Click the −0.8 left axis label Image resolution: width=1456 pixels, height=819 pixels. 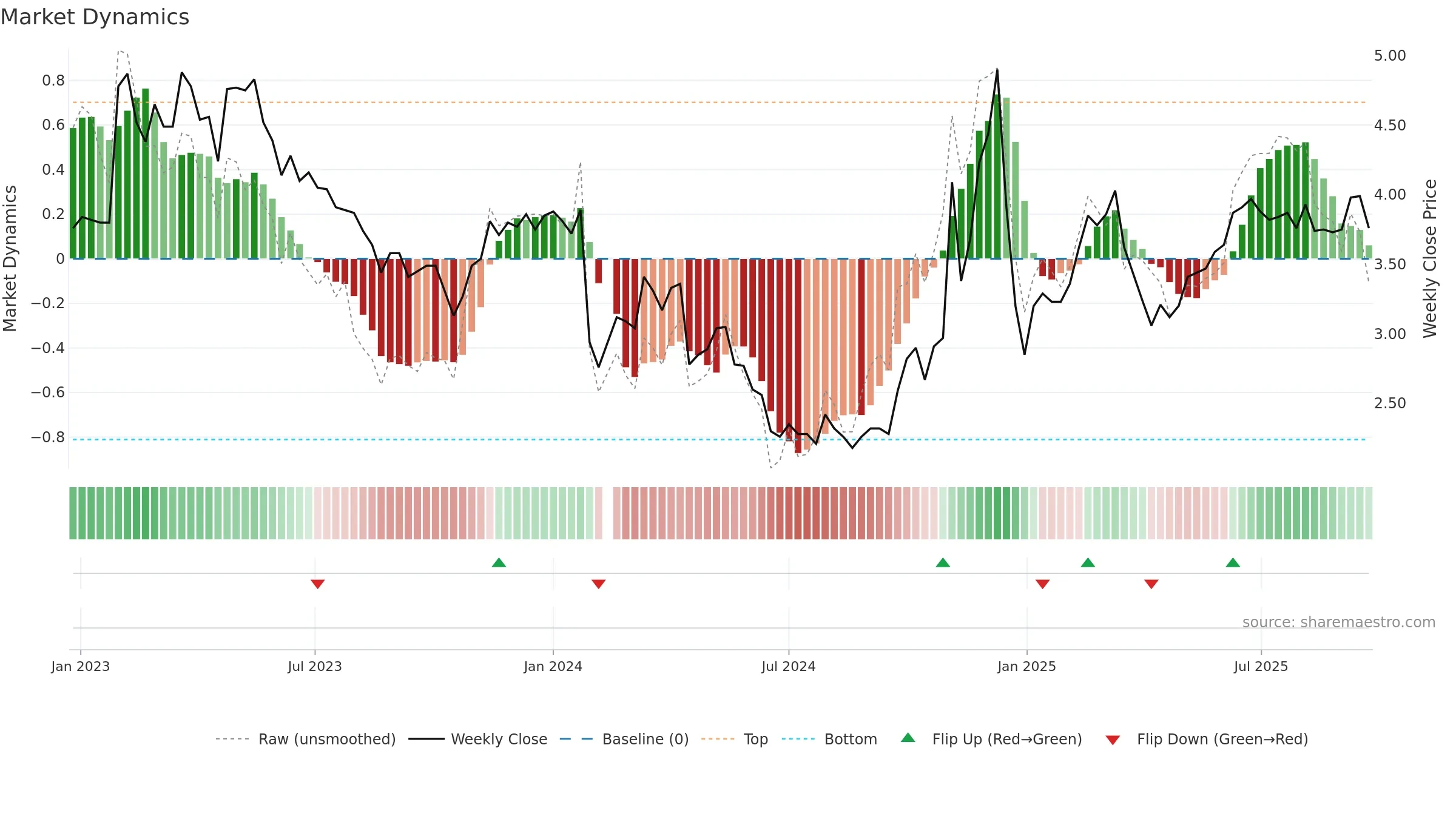(48, 437)
